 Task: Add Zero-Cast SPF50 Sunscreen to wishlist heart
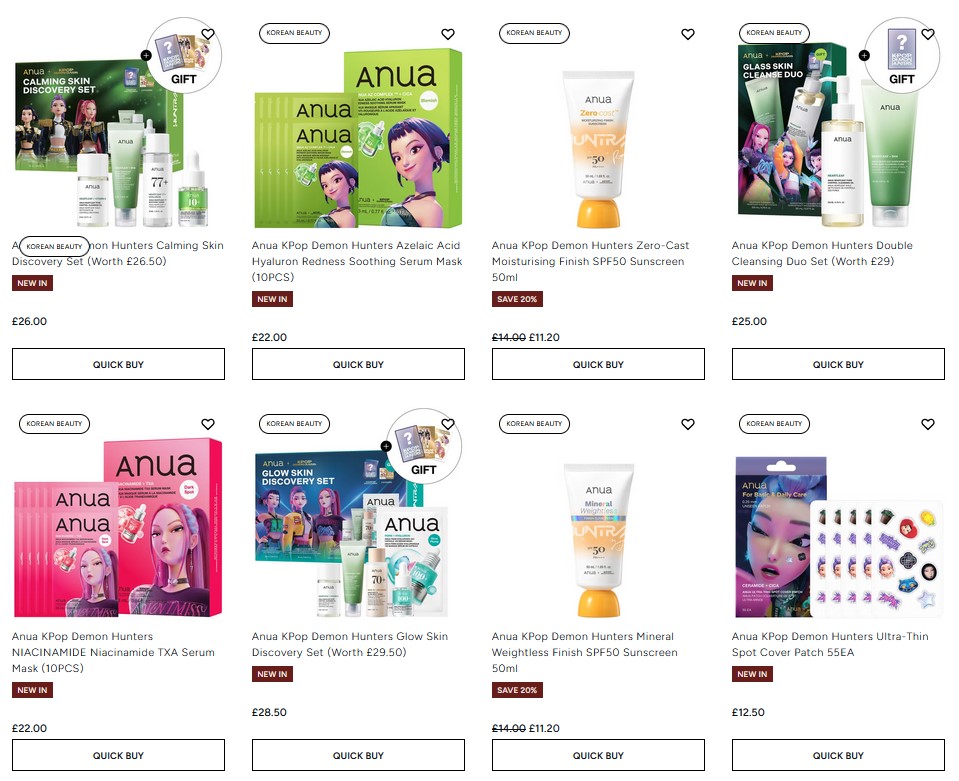point(687,34)
